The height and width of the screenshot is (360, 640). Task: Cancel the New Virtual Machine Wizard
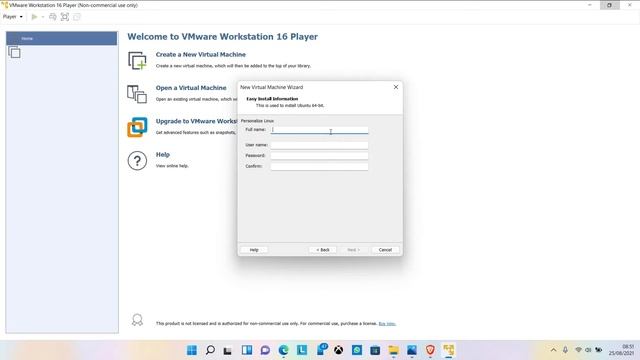pyautogui.click(x=385, y=250)
